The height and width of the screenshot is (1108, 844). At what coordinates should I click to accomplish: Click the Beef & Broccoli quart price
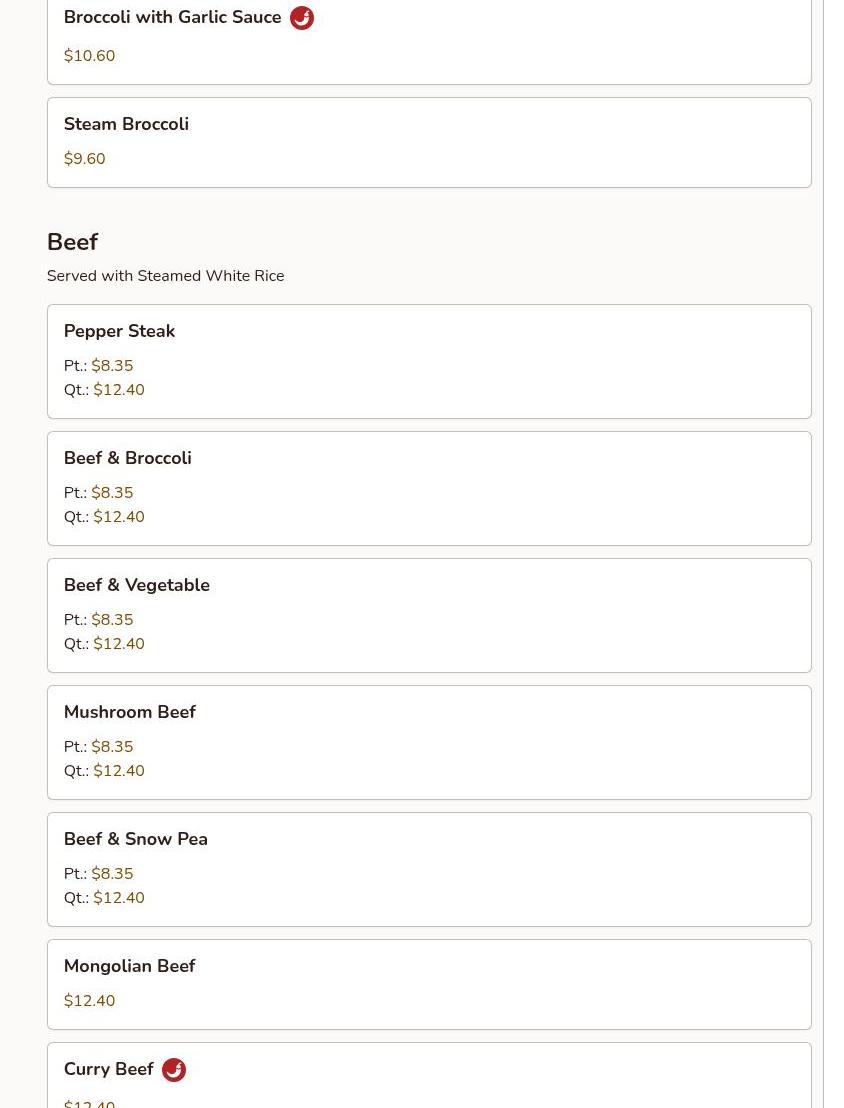click(x=119, y=517)
